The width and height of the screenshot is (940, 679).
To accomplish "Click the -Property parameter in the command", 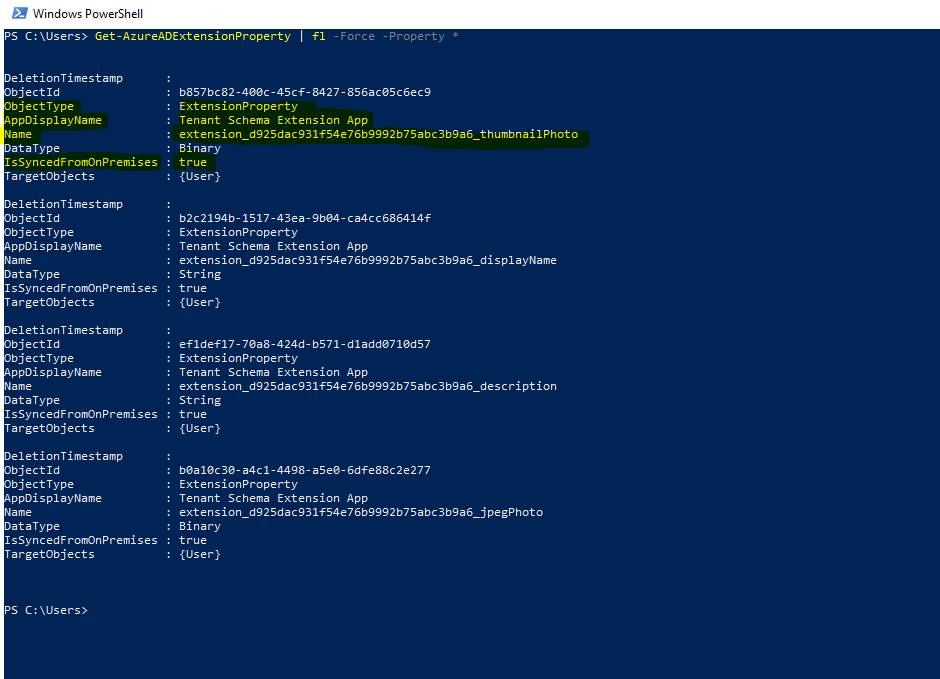I will coord(414,37).
